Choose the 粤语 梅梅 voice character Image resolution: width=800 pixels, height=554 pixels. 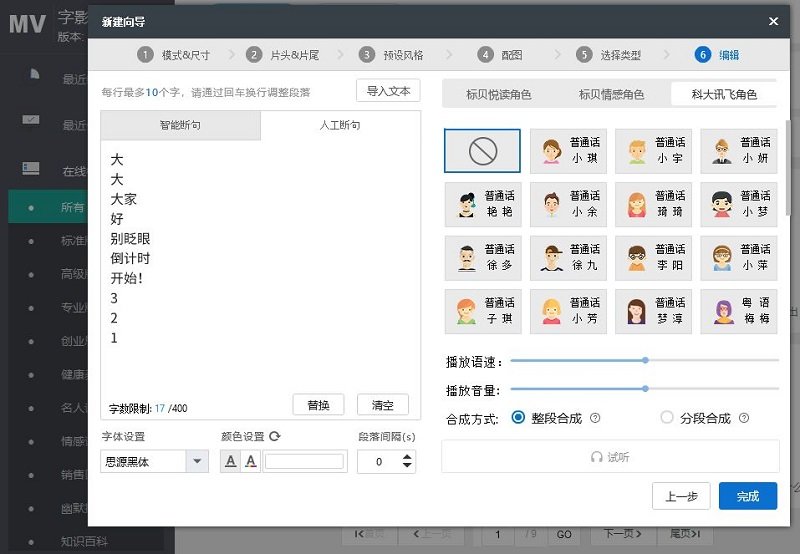(x=738, y=311)
